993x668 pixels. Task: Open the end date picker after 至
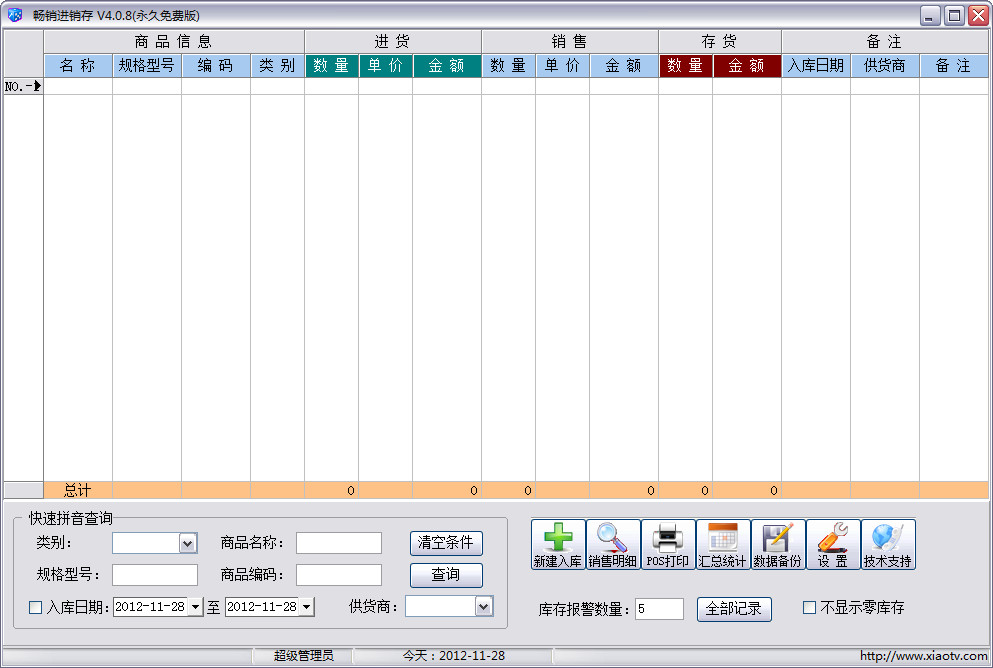pyautogui.click(x=307, y=607)
